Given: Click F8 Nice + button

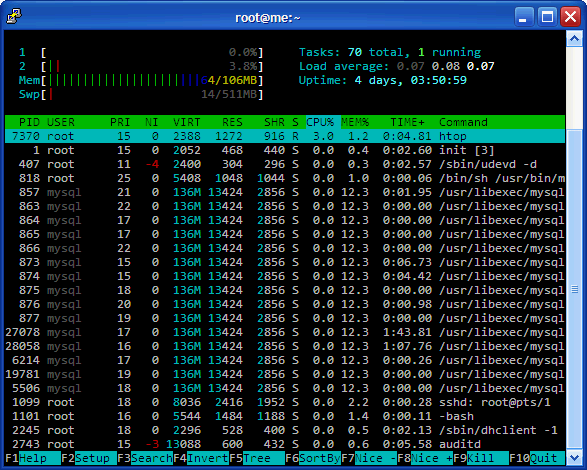Looking at the screenshot, I should pos(425,458).
